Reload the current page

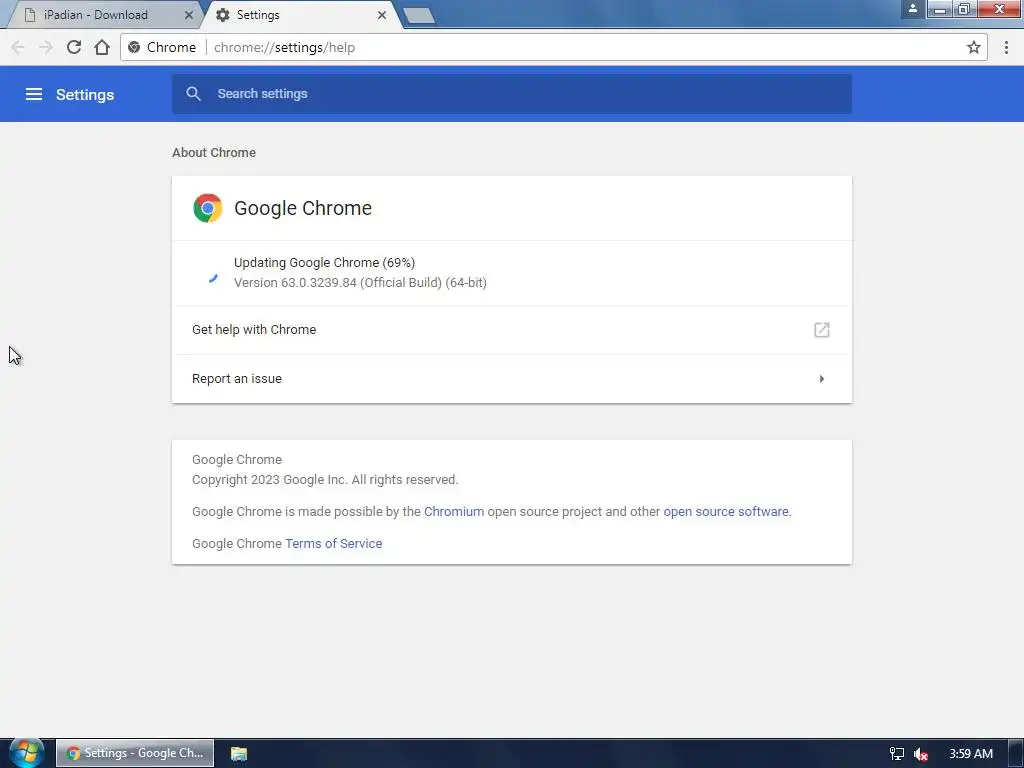pos(74,47)
